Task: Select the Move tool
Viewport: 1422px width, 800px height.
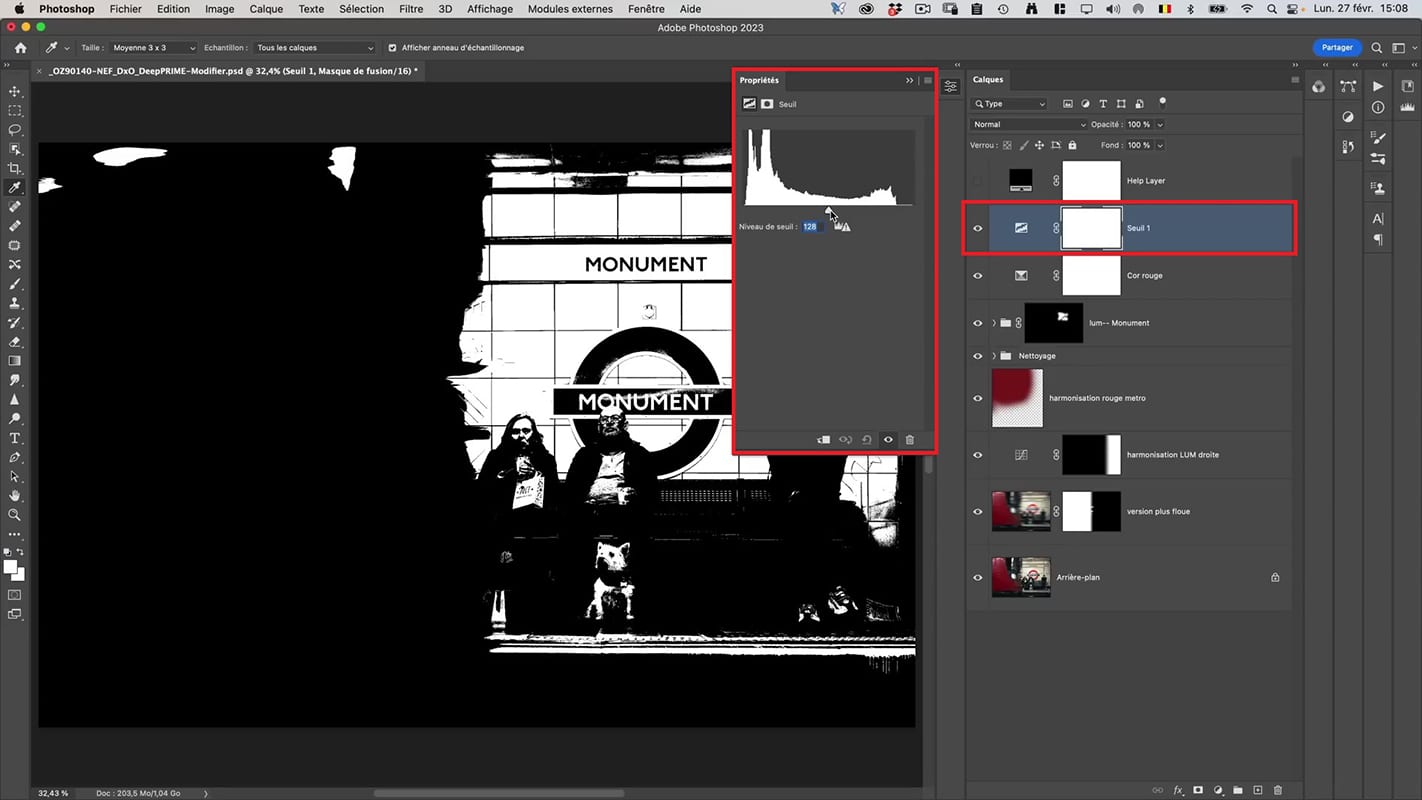Action: pyautogui.click(x=15, y=92)
